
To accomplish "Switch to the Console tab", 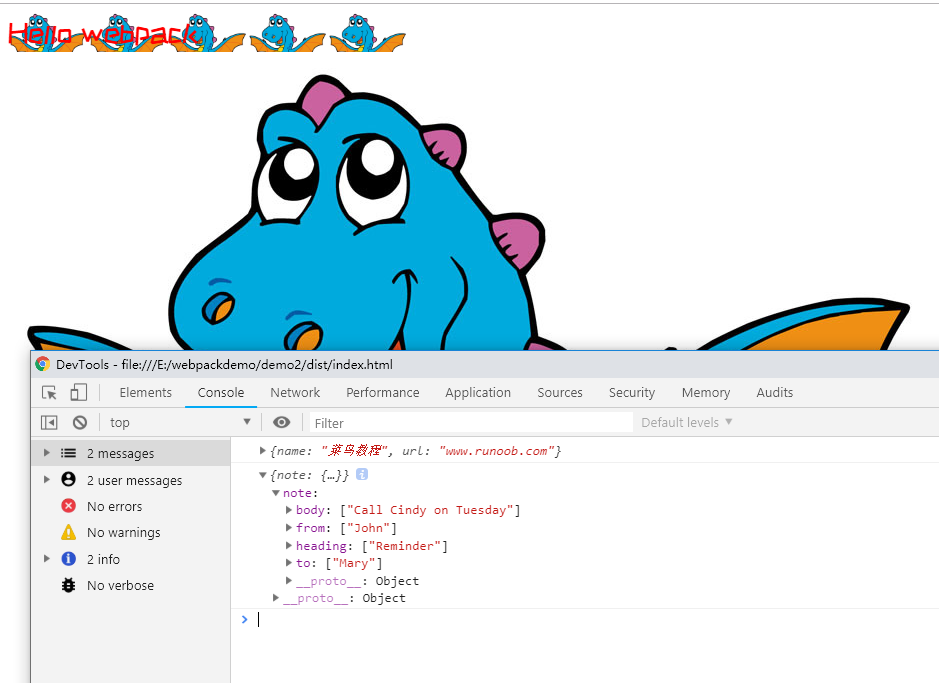I will click(221, 393).
